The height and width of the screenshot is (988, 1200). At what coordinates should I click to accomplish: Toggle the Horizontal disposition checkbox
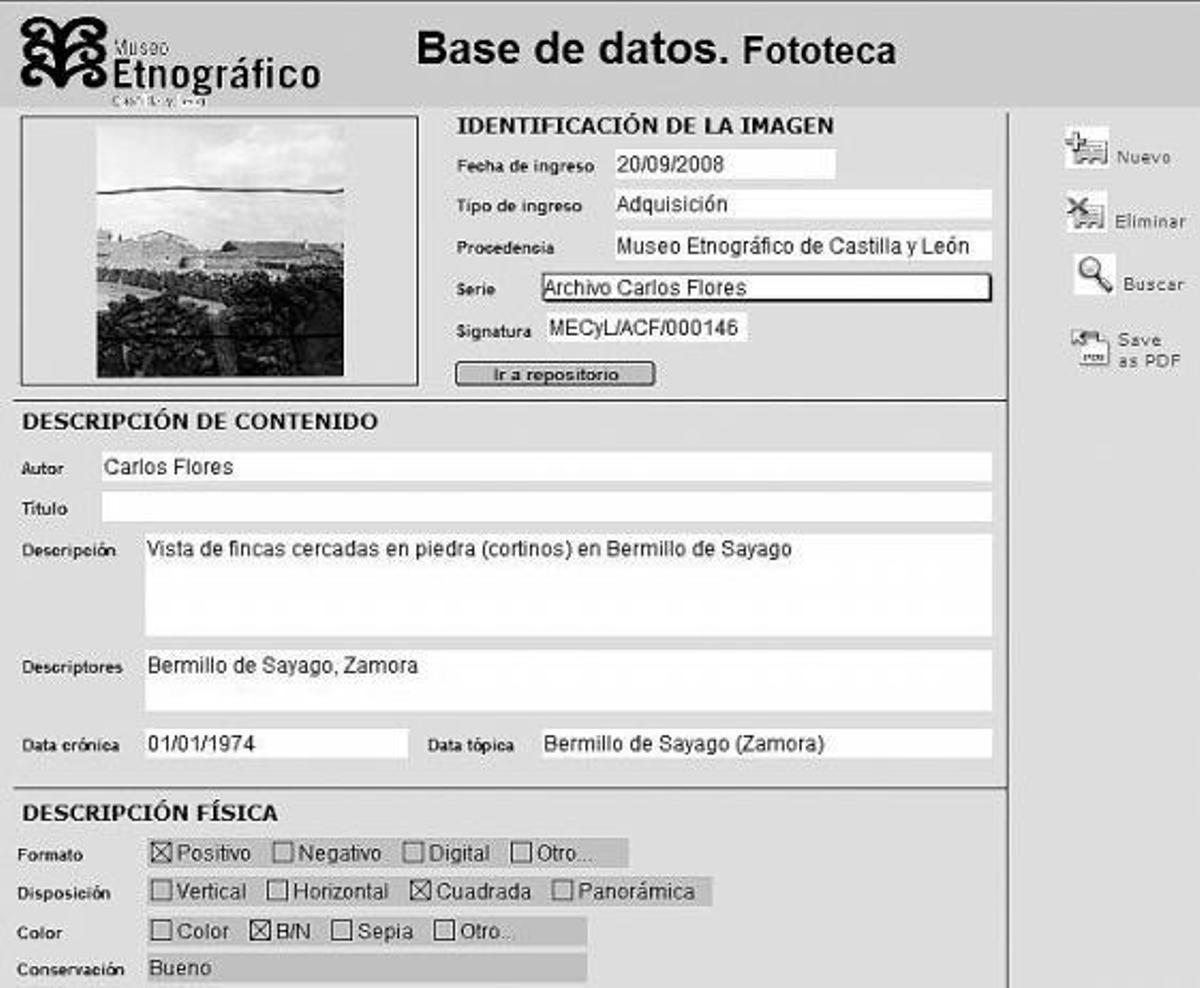tap(277, 891)
